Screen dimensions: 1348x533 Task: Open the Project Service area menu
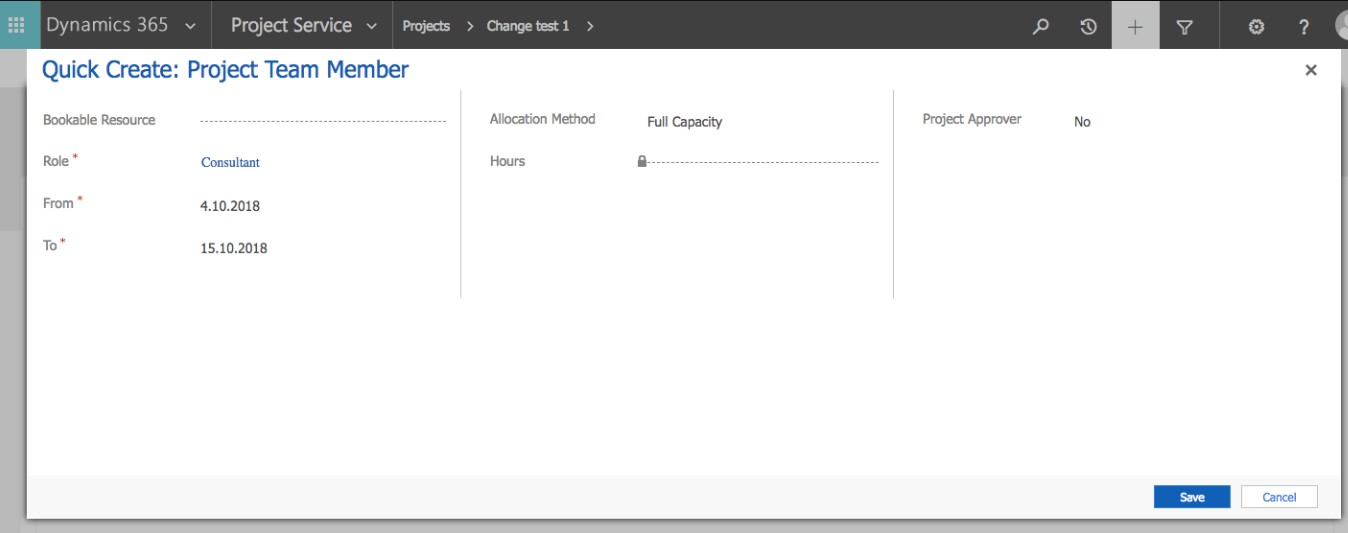[x=291, y=26]
